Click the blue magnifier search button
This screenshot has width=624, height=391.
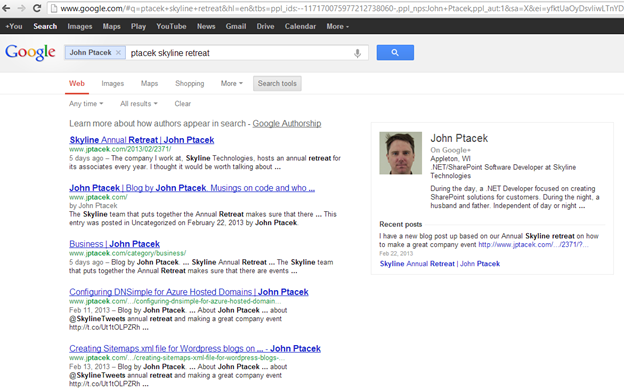(x=395, y=53)
